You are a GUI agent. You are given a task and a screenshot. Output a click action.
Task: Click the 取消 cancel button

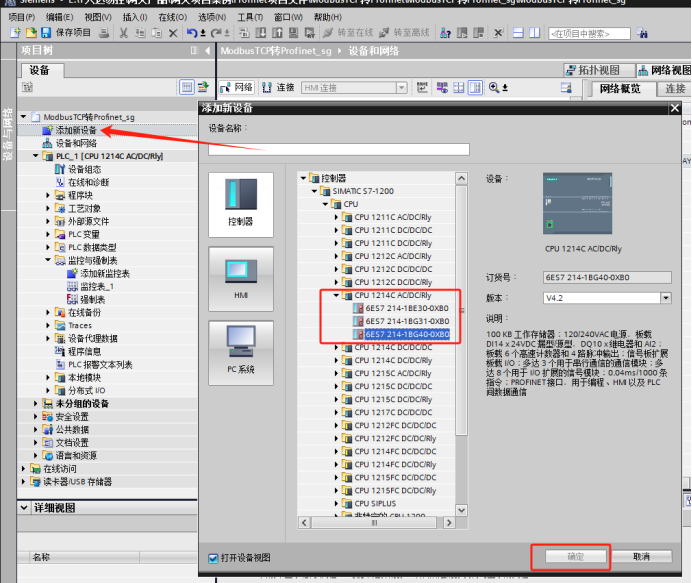tap(642, 557)
